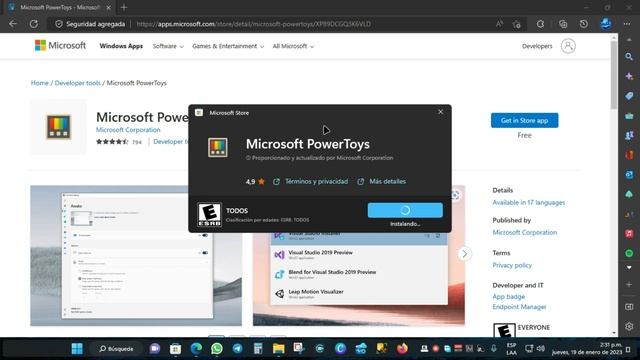Open a new browser tab

[124, 7]
